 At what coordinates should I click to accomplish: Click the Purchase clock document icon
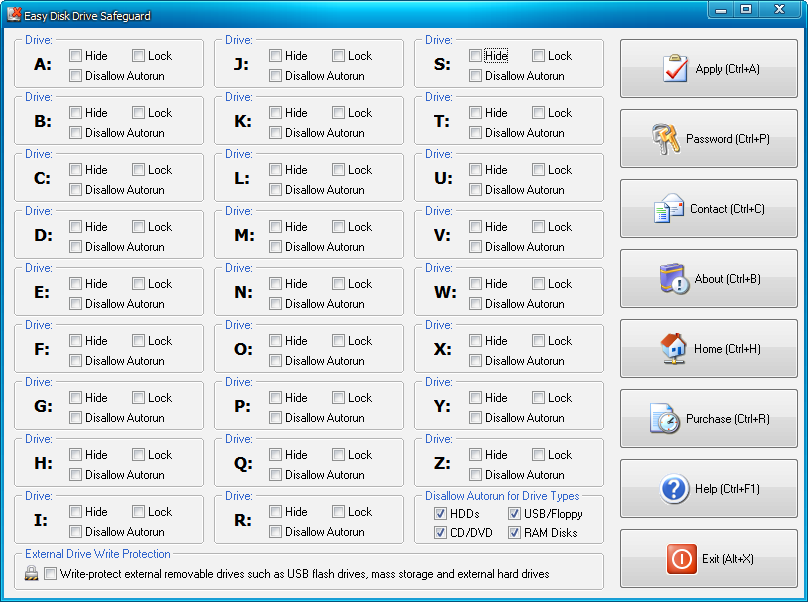(x=665, y=419)
